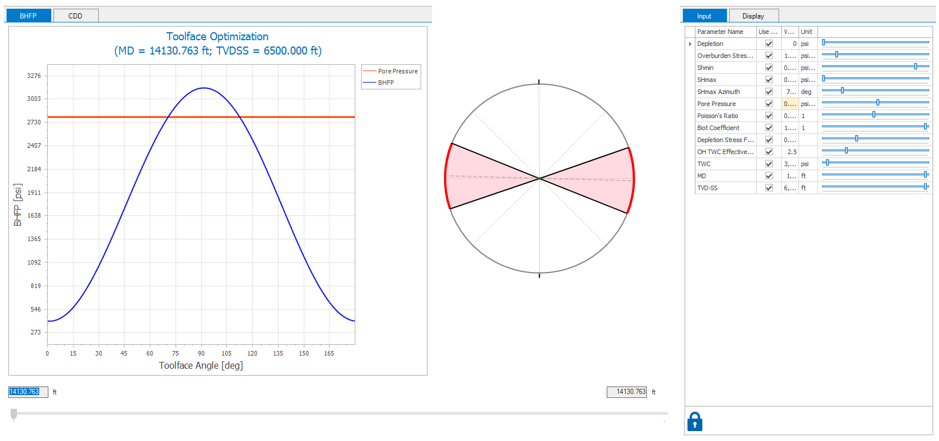Click the Unit column header
Viewport: 939px width, 441px height.
807,32
